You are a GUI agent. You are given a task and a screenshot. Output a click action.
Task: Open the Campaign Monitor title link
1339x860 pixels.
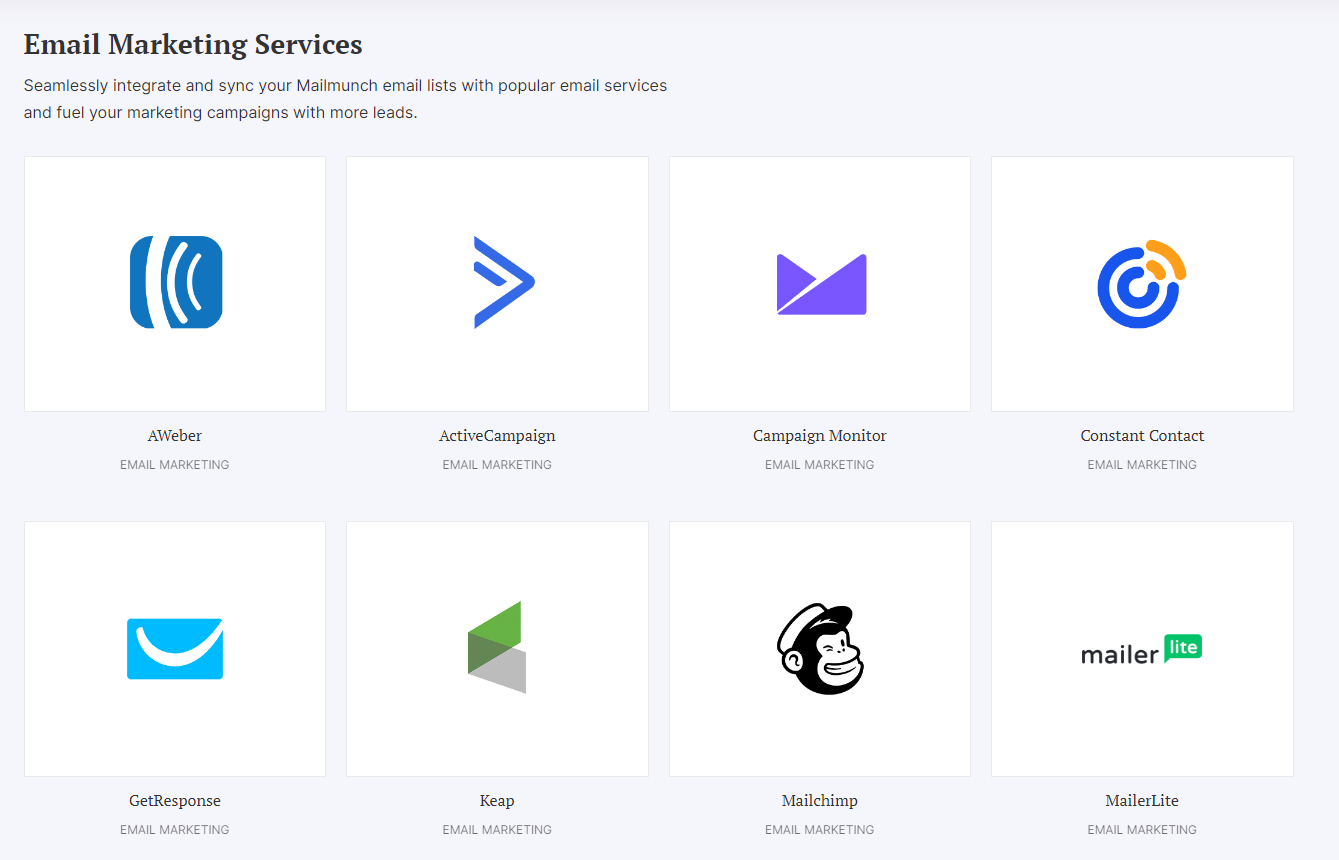[x=820, y=436]
